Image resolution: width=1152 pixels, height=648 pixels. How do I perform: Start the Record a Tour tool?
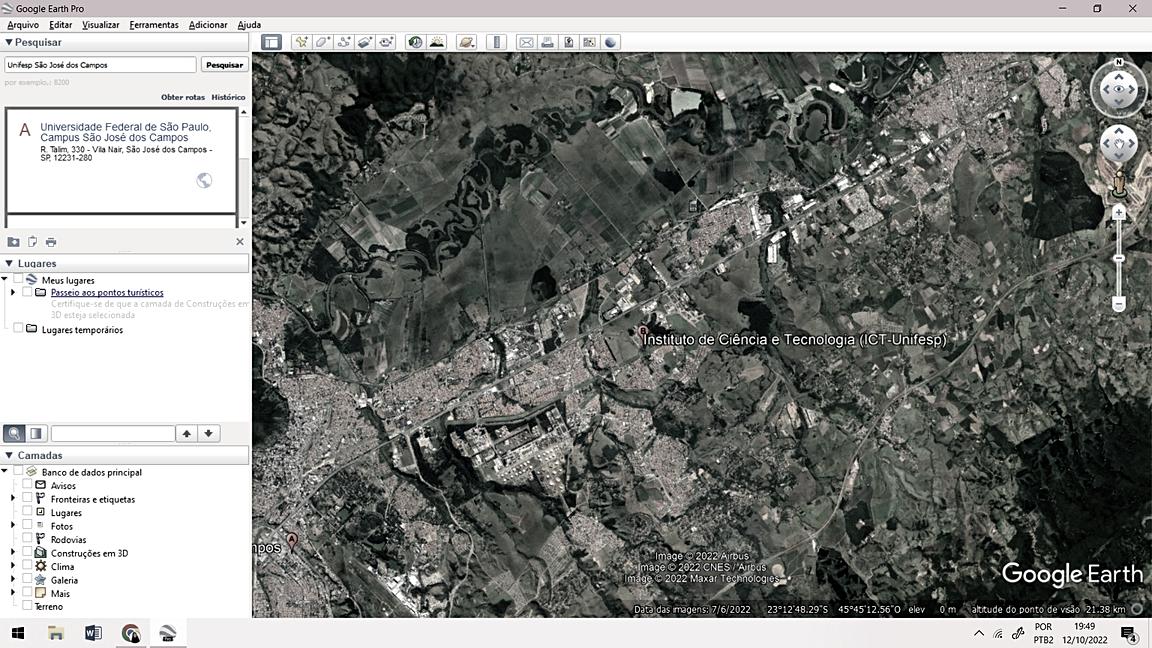pyautogui.click(x=386, y=42)
